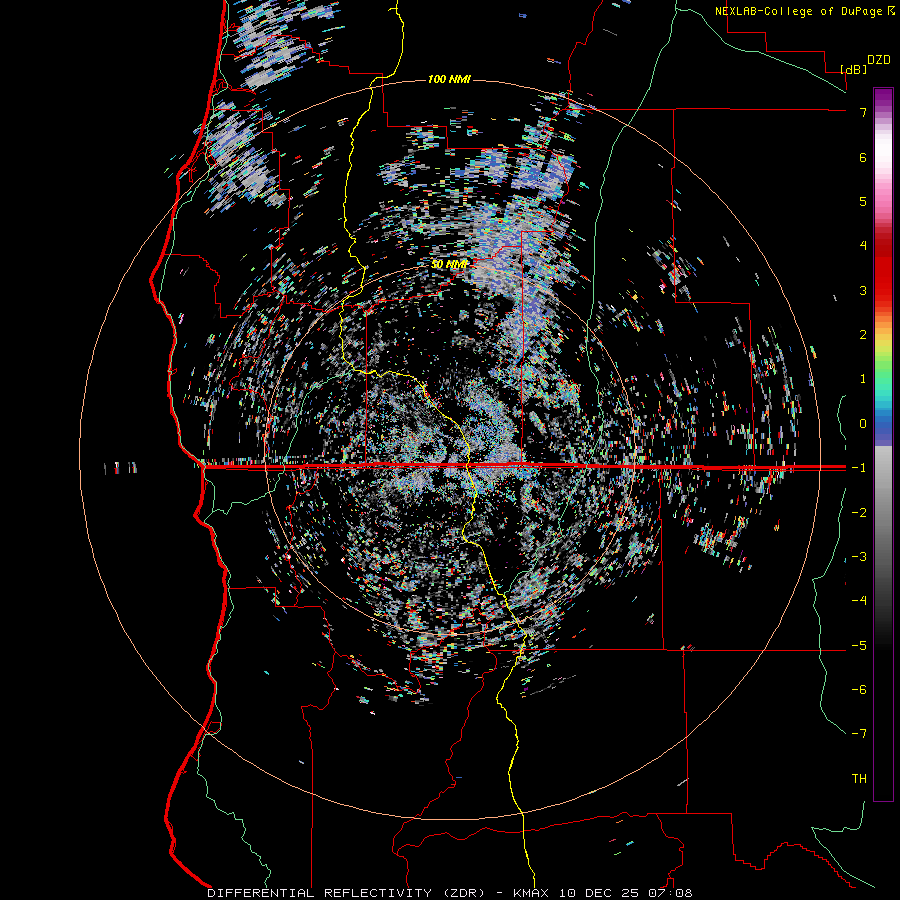Click the [dB] unit label

[x=854, y=69]
